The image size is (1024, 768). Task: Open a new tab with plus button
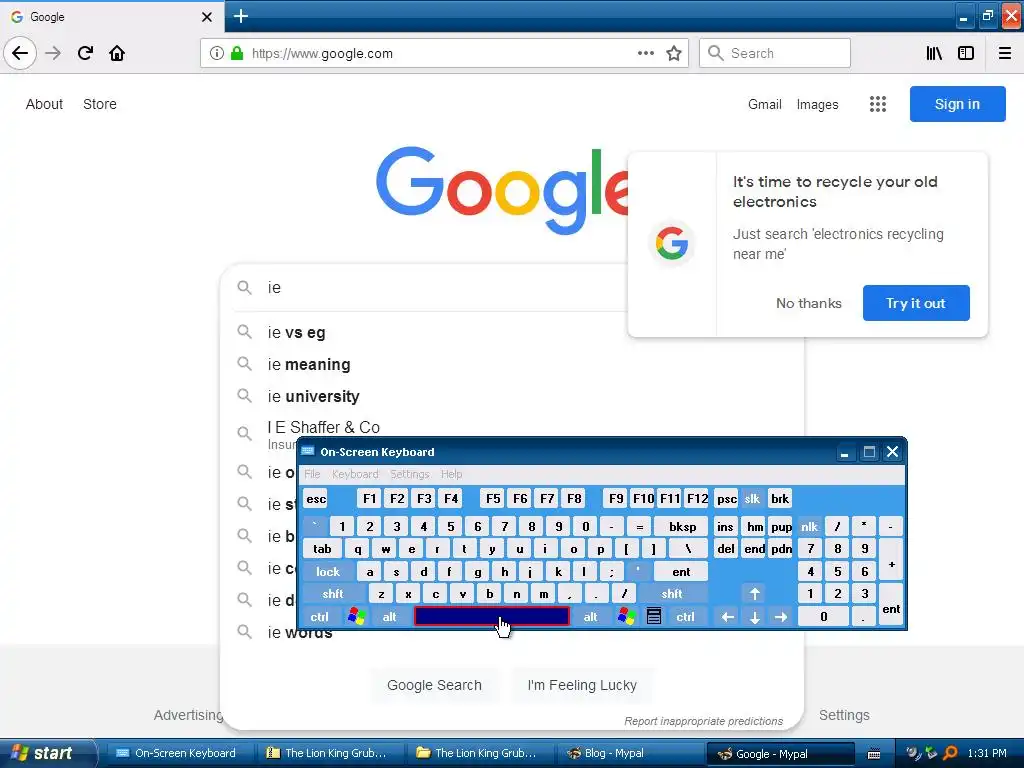coord(241,16)
